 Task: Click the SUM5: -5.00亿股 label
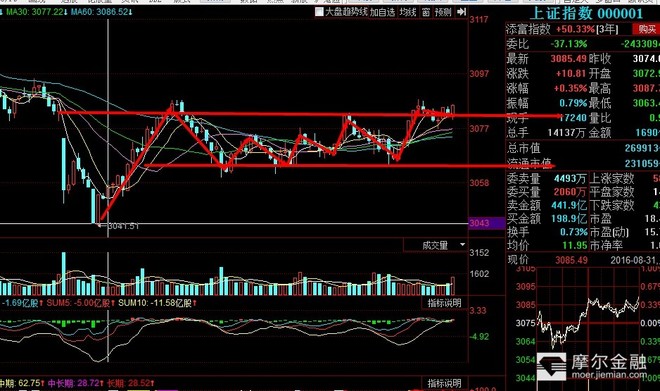80,303
